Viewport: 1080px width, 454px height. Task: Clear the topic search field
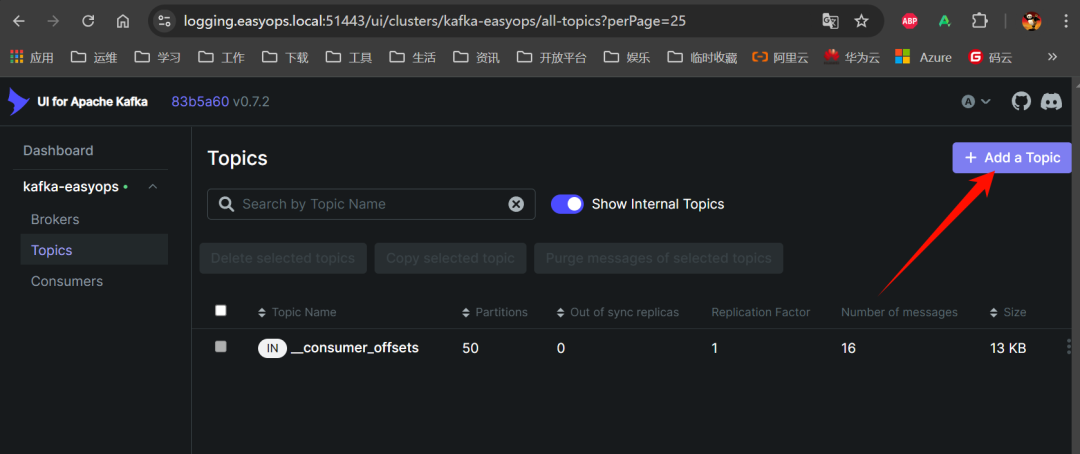click(516, 204)
